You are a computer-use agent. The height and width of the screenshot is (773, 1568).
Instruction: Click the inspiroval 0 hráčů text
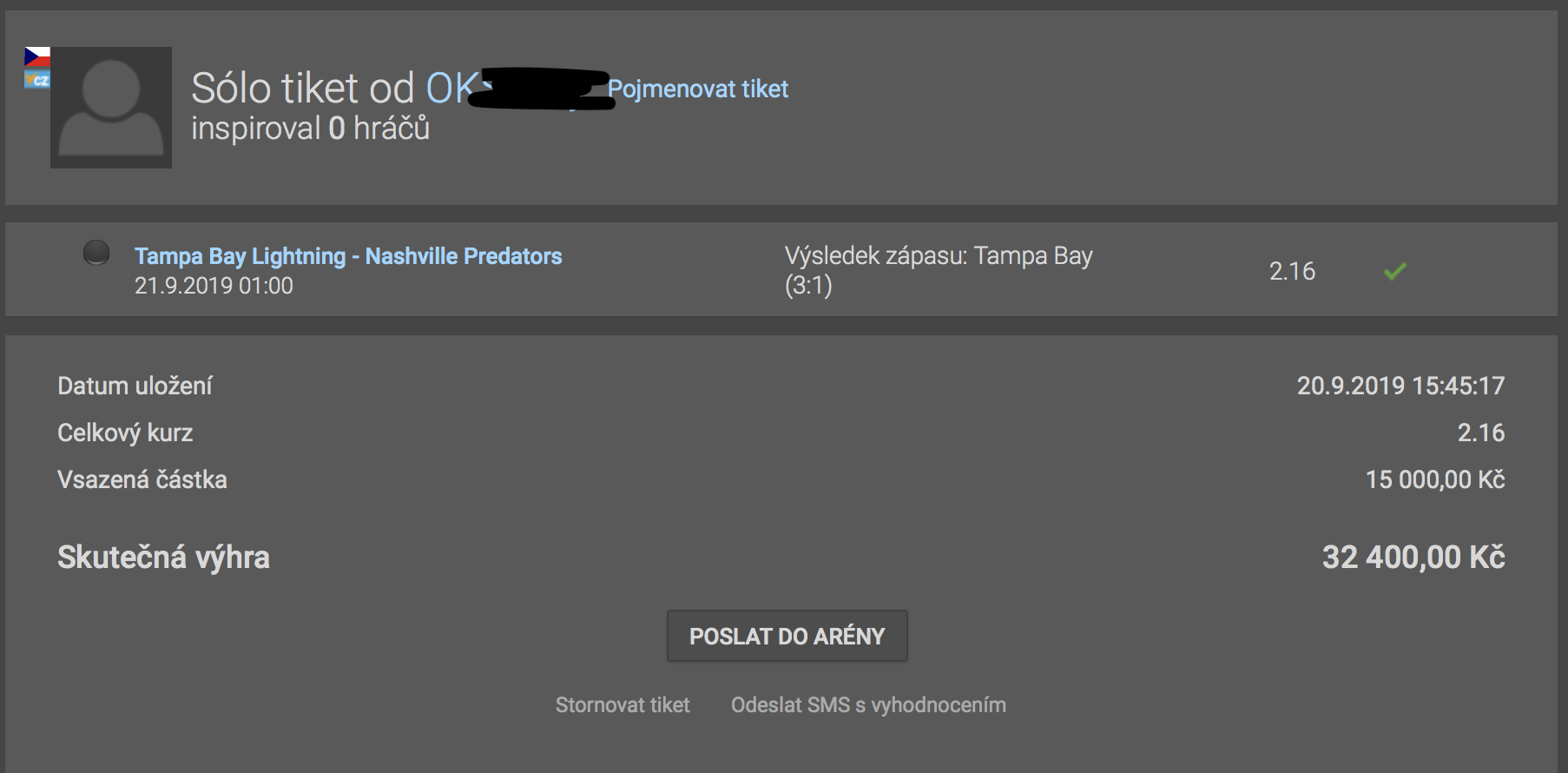click(x=311, y=129)
